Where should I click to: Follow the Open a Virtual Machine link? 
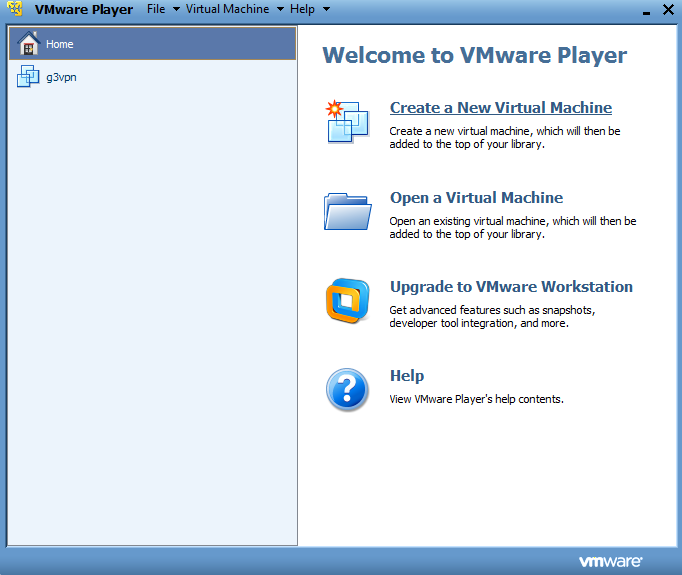[x=476, y=198]
